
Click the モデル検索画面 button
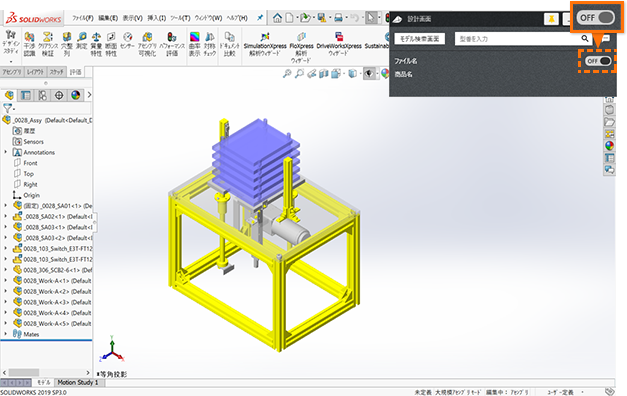(x=419, y=39)
